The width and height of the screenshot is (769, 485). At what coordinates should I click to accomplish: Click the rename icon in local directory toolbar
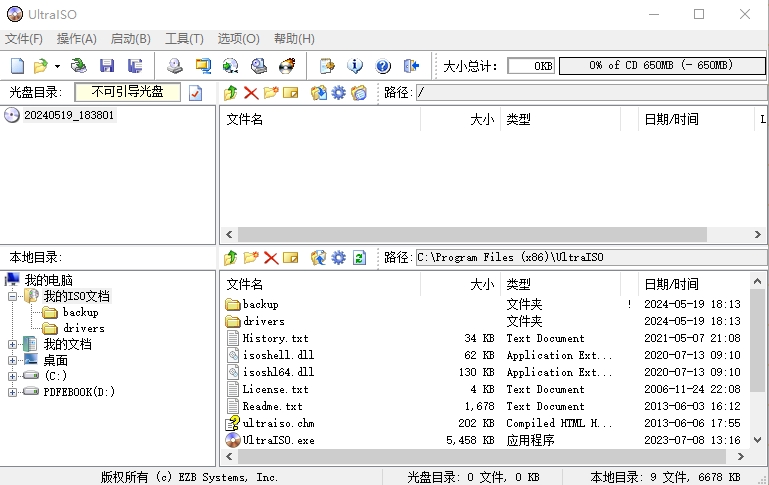tap(290, 257)
